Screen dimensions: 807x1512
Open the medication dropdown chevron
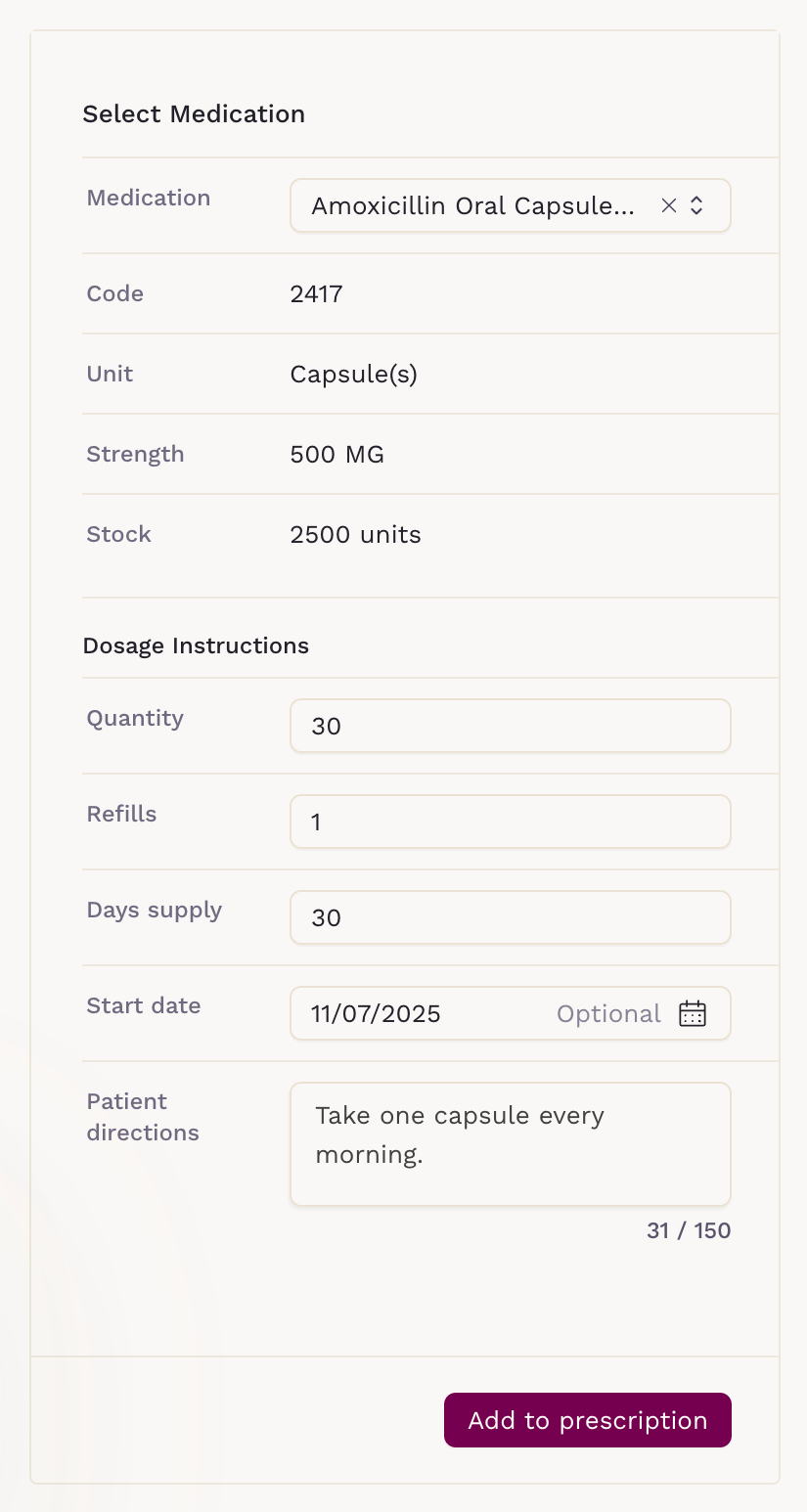(696, 205)
